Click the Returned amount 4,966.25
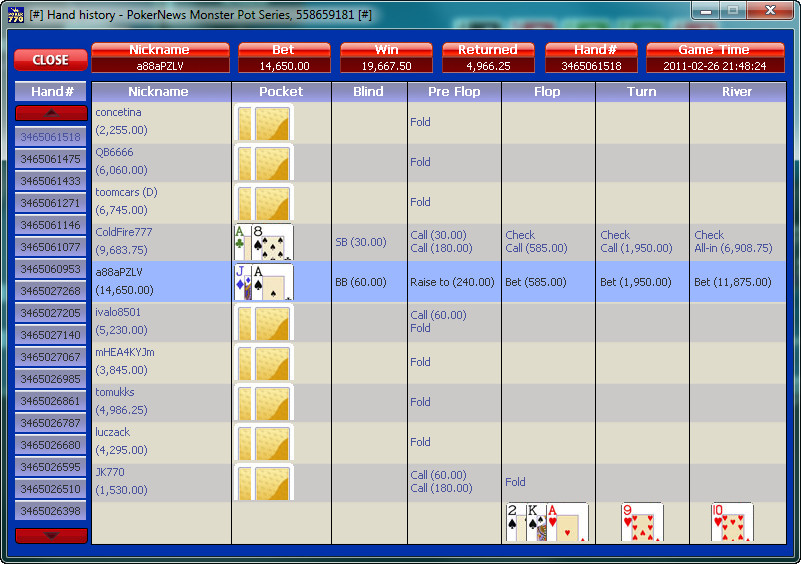This screenshot has width=801, height=564. 488,66
